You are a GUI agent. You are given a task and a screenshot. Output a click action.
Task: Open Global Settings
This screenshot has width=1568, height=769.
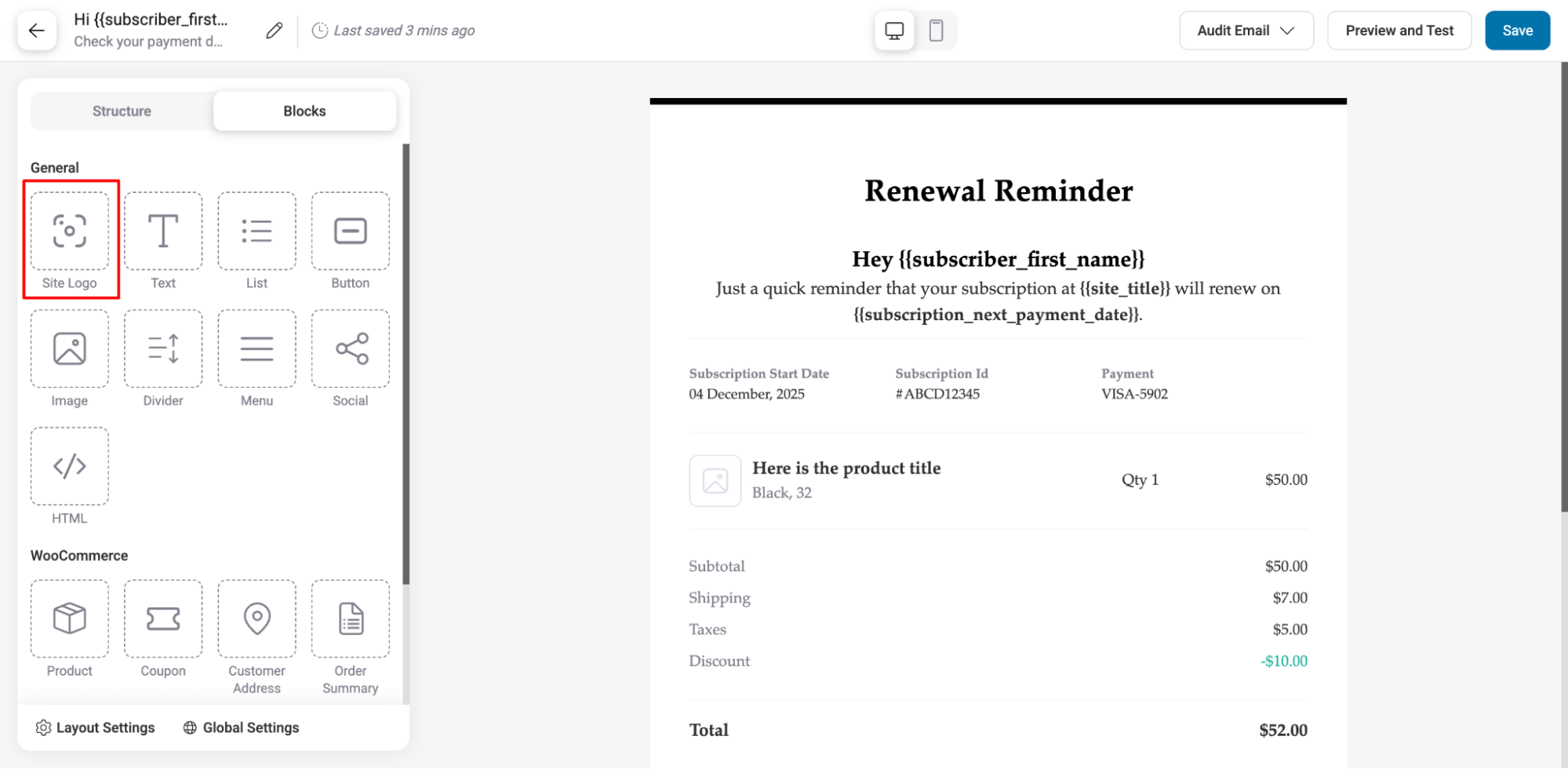pyautogui.click(x=242, y=727)
